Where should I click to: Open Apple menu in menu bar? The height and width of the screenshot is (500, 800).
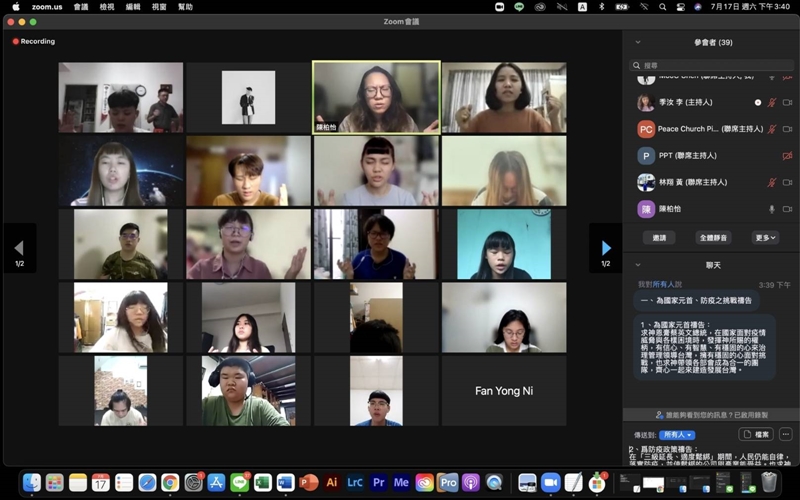[x=16, y=7]
